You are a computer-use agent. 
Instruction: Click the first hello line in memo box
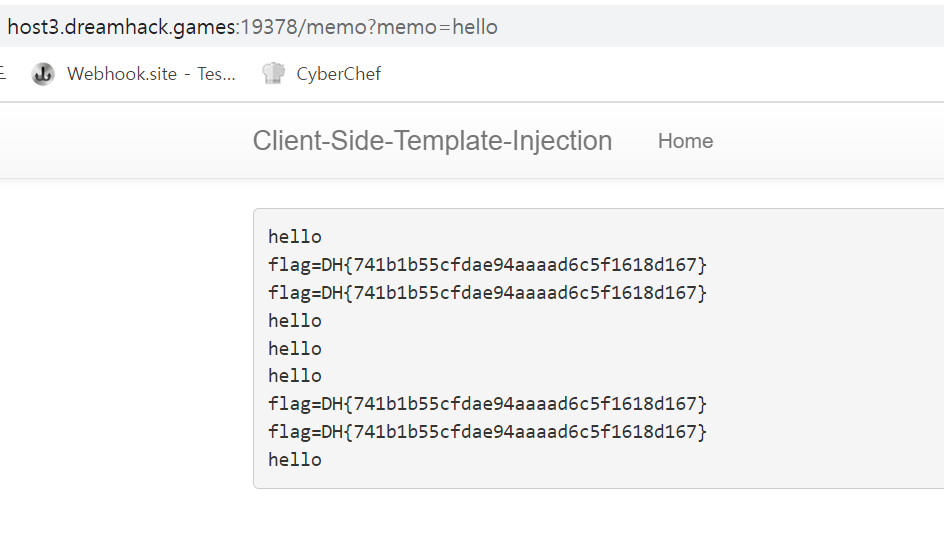pyautogui.click(x=295, y=237)
